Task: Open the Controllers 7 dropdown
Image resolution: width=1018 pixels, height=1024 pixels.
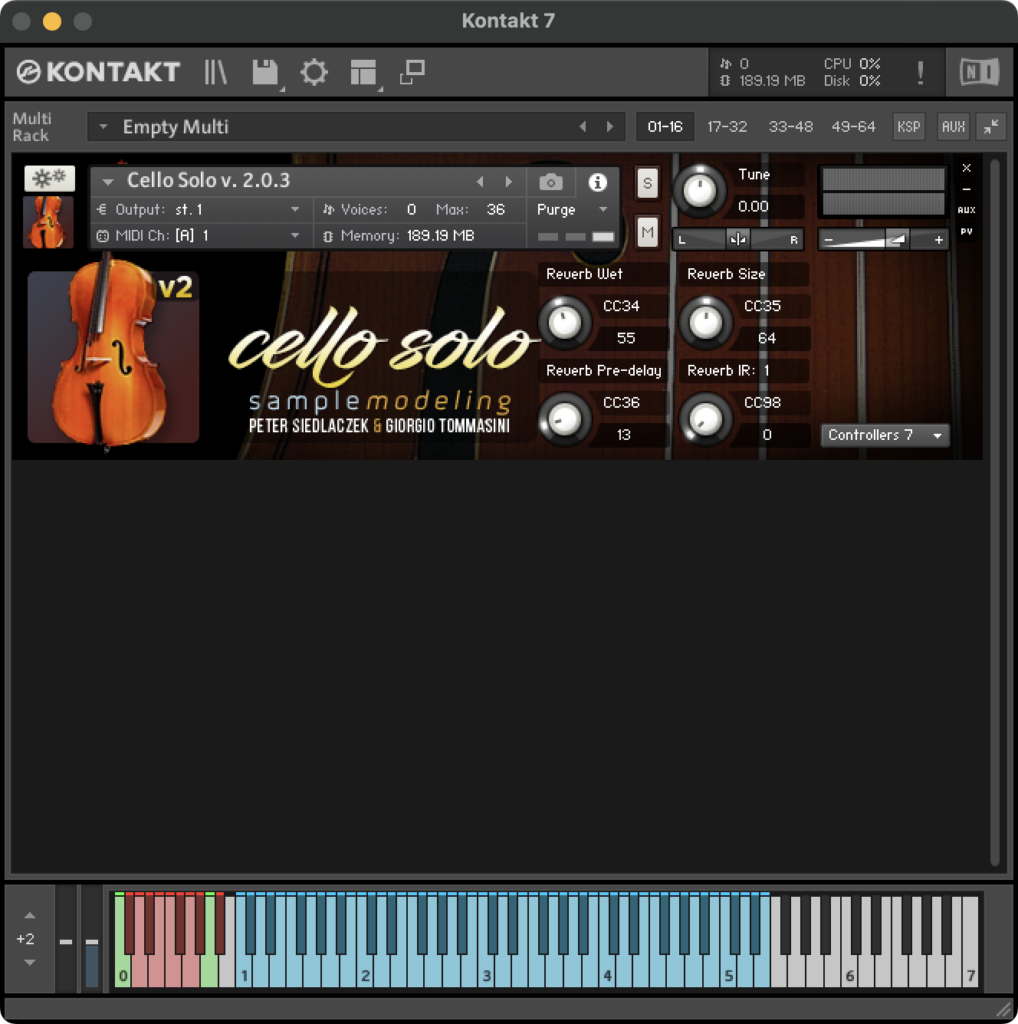Action: pyautogui.click(x=885, y=435)
